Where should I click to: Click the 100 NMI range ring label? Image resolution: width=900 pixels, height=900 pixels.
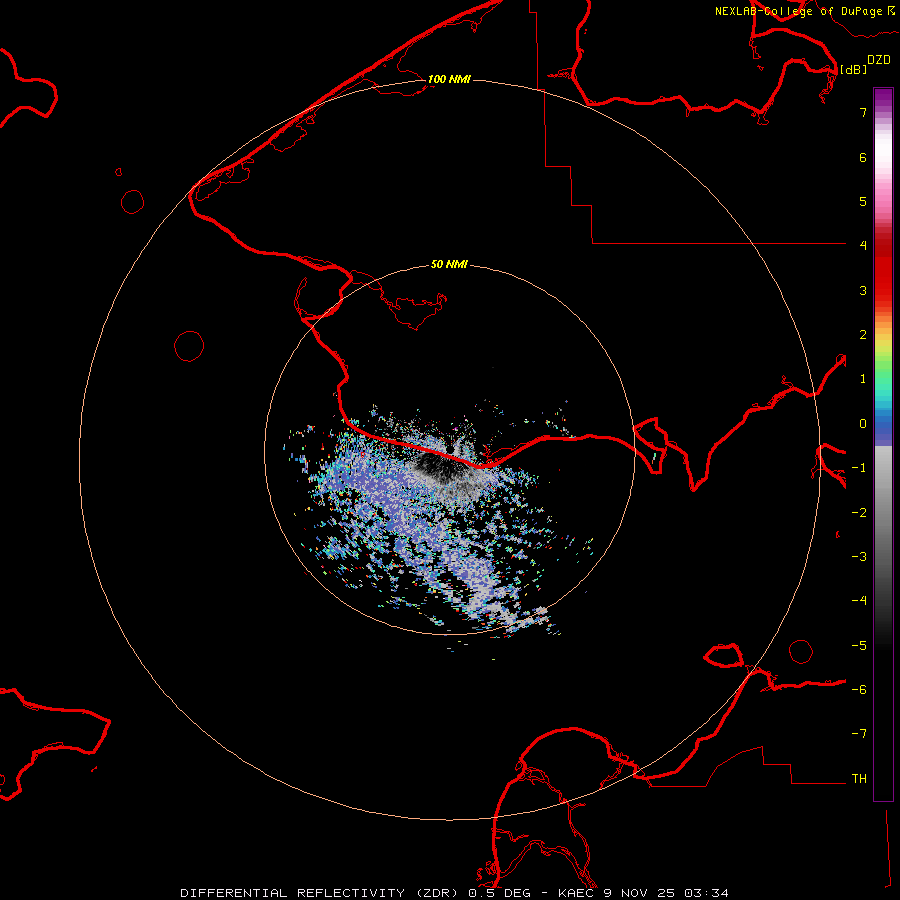449,79
